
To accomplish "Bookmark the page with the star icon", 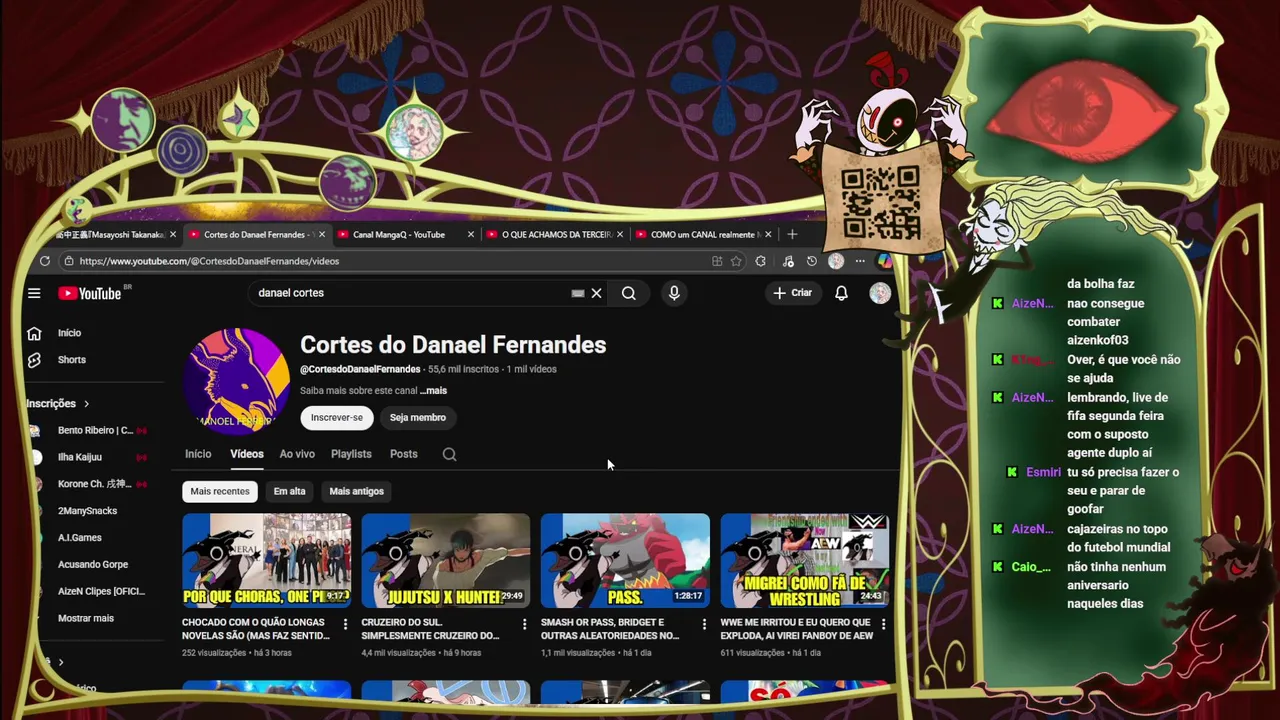I will point(736,261).
